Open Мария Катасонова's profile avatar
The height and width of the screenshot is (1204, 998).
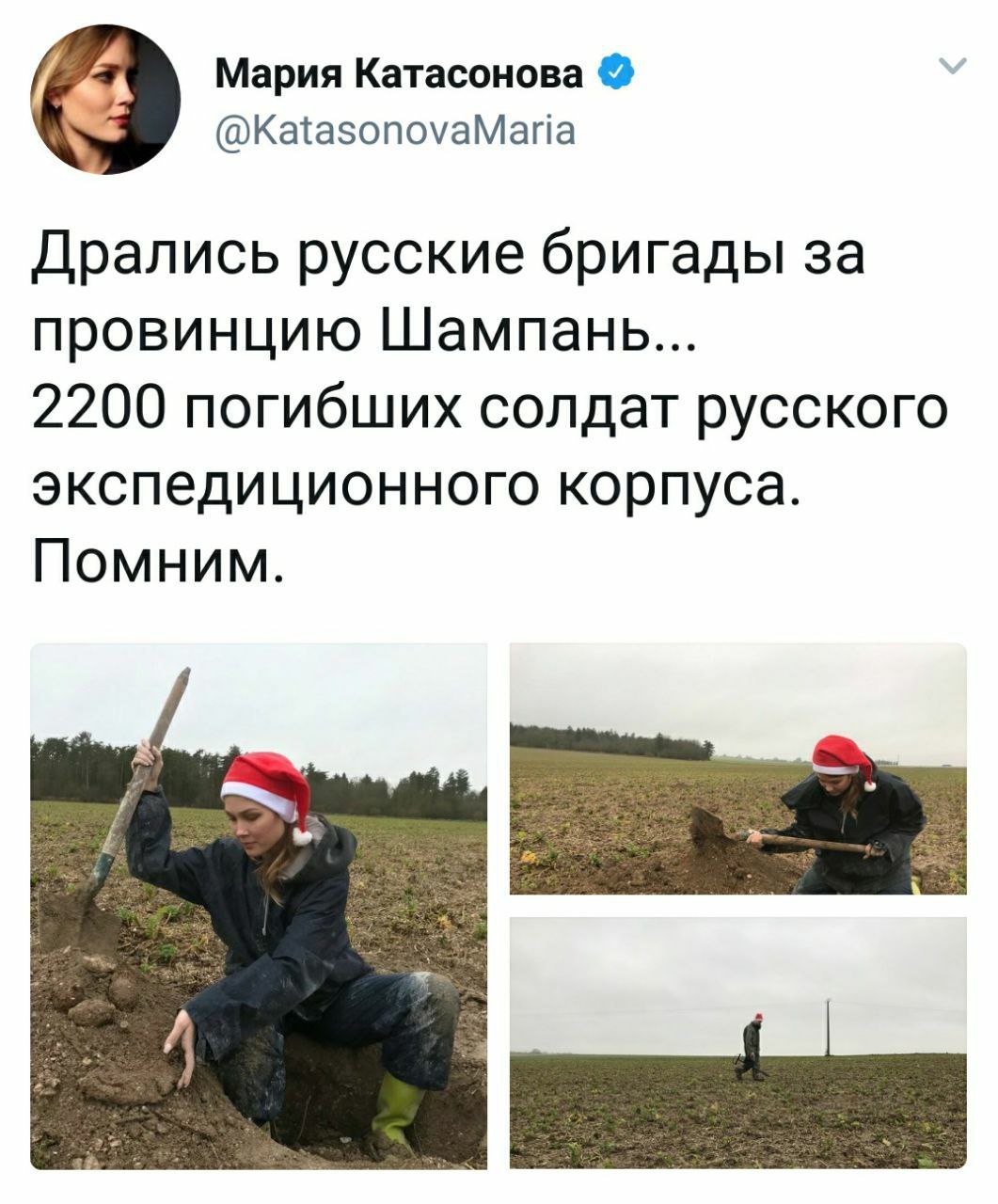coord(104,99)
